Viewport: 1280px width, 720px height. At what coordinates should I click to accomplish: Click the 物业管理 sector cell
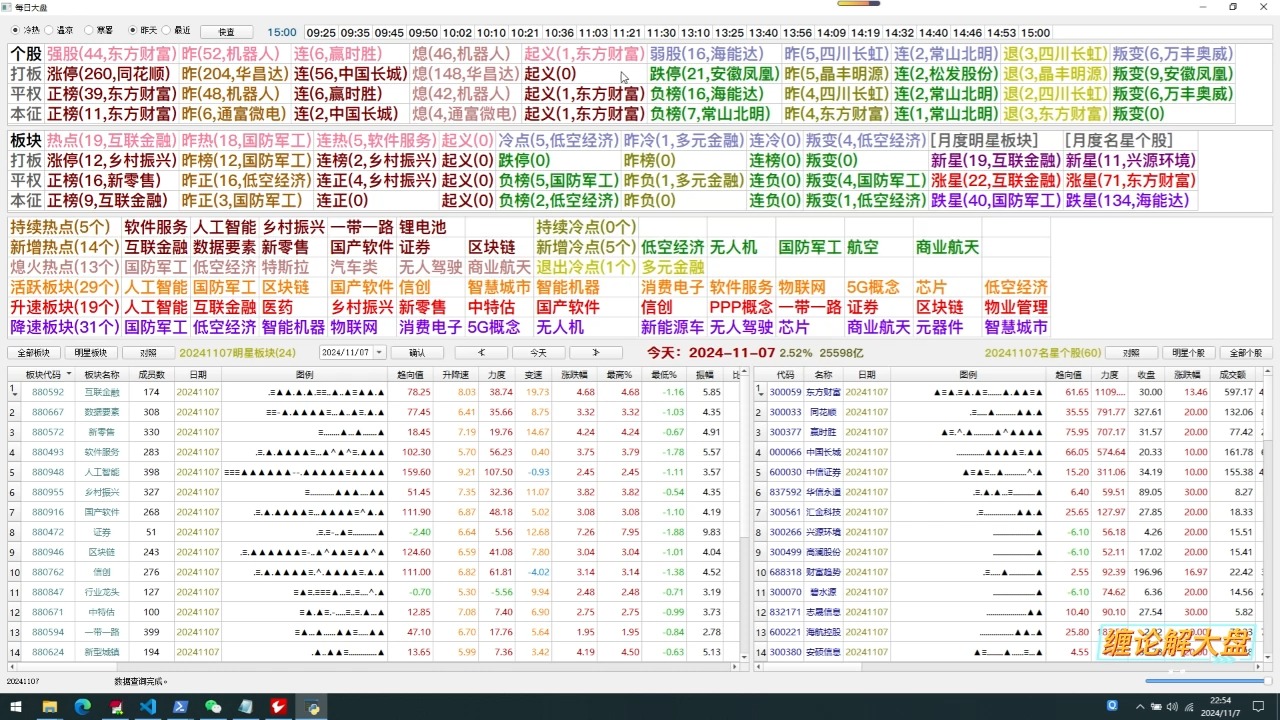pos(1016,307)
